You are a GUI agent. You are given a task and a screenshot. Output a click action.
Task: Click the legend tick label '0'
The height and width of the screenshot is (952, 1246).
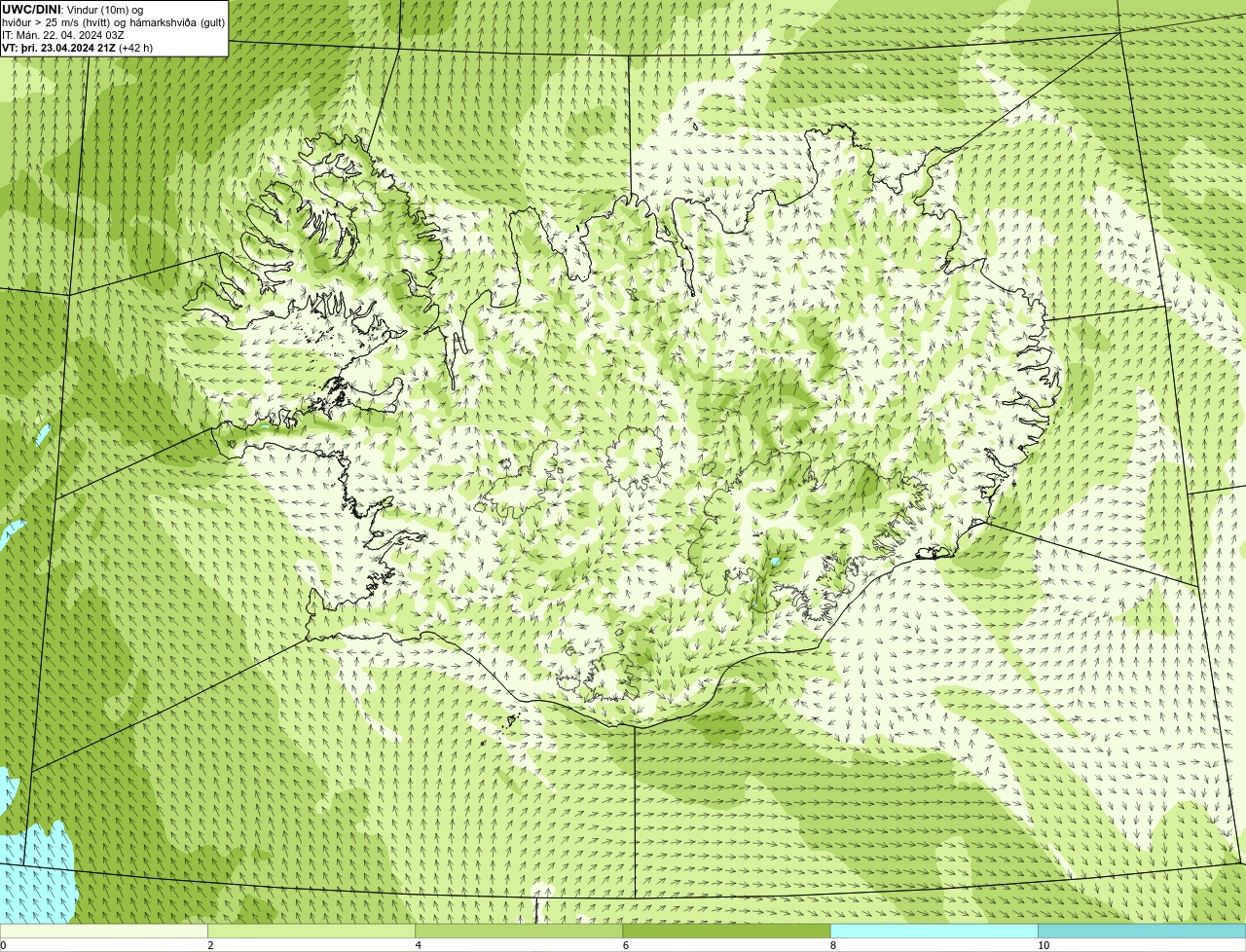coord(4,945)
